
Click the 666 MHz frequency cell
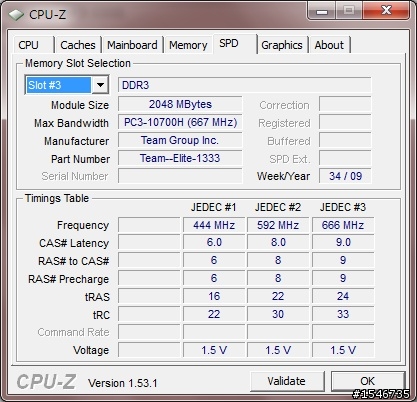(343, 225)
